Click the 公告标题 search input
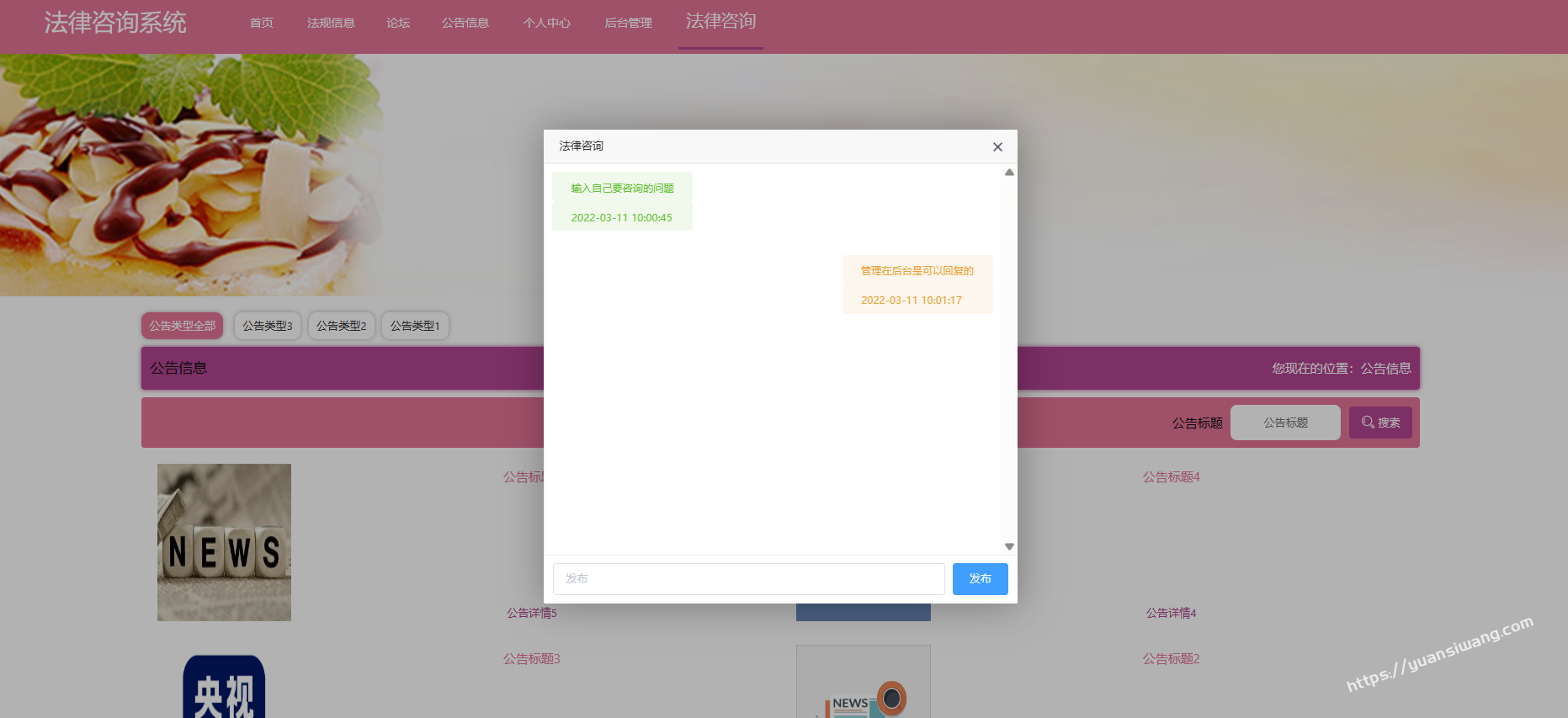 [x=1285, y=423]
